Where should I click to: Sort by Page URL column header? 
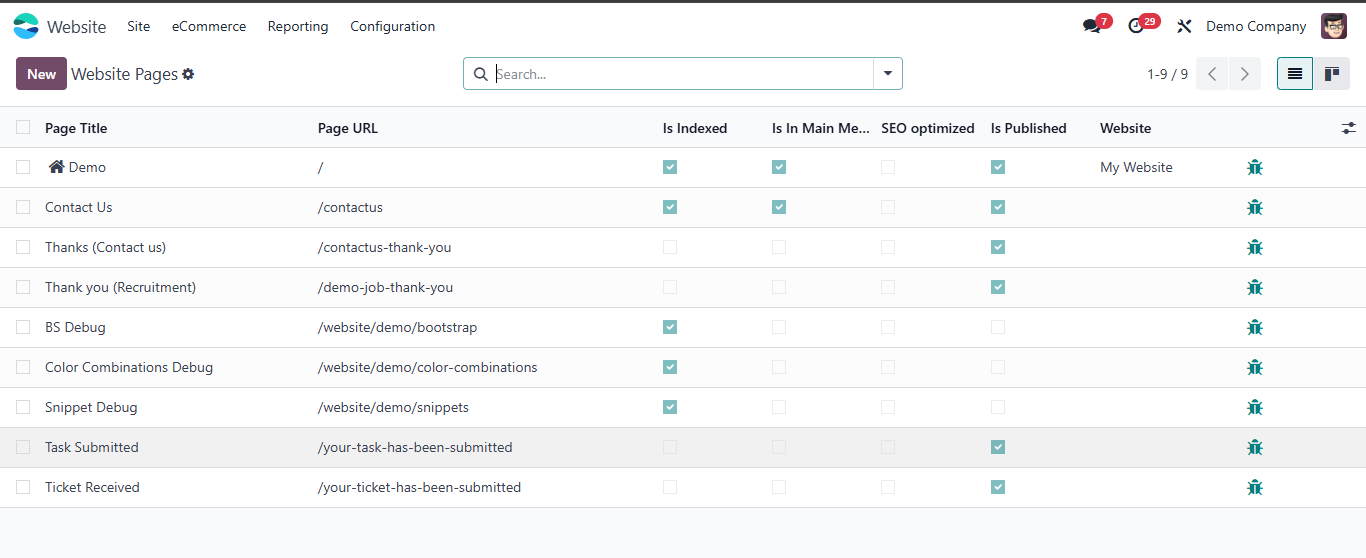pyautogui.click(x=348, y=128)
